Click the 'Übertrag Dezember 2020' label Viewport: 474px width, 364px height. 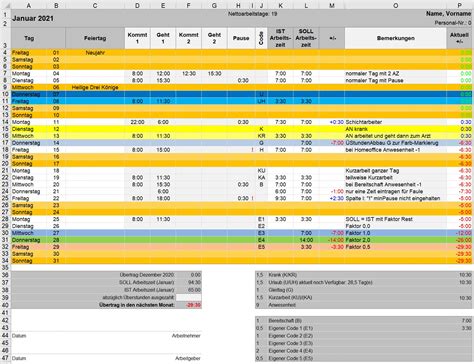click(147, 275)
